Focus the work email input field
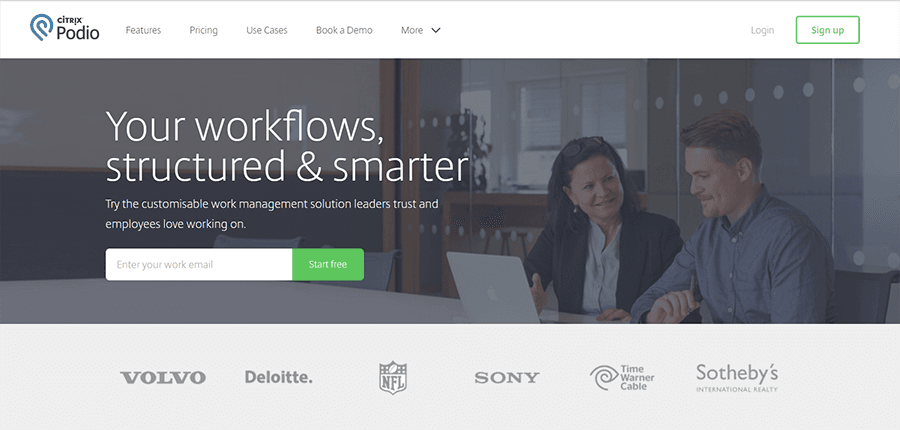This screenshot has height=430, width=900. (199, 264)
